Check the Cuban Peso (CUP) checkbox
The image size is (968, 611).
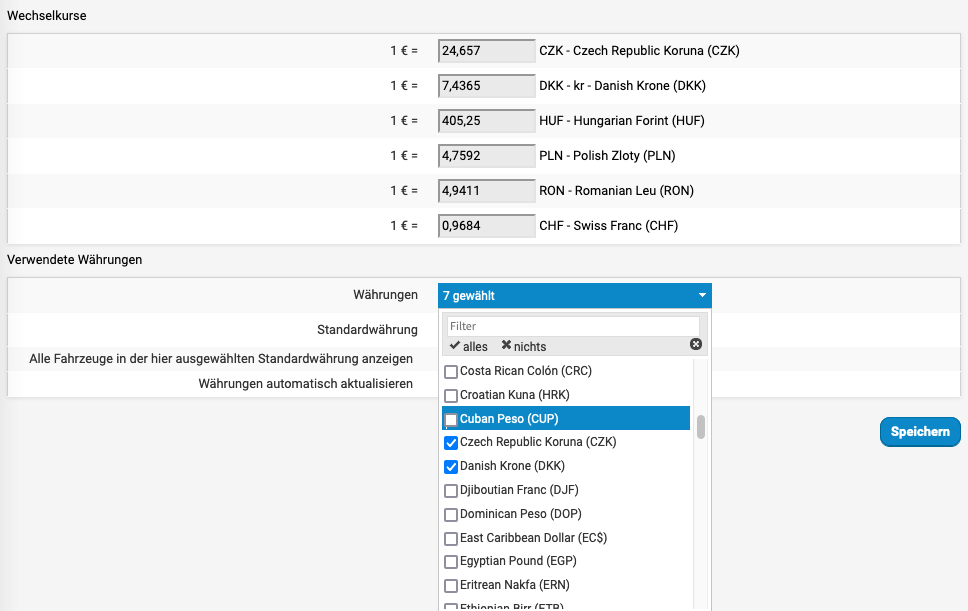pyautogui.click(x=452, y=419)
